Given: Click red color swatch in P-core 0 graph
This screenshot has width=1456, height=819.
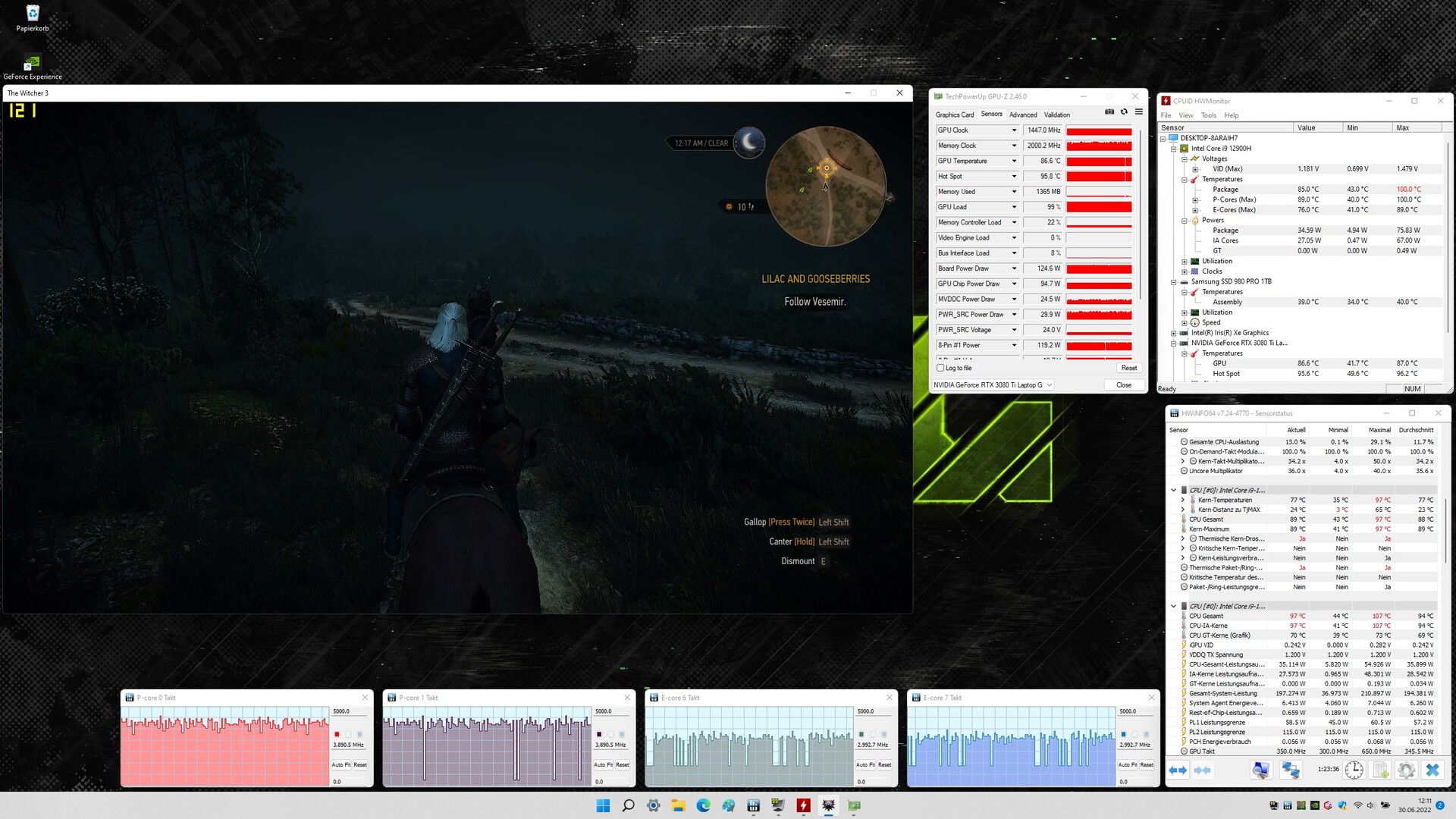Looking at the screenshot, I should pos(337,734).
